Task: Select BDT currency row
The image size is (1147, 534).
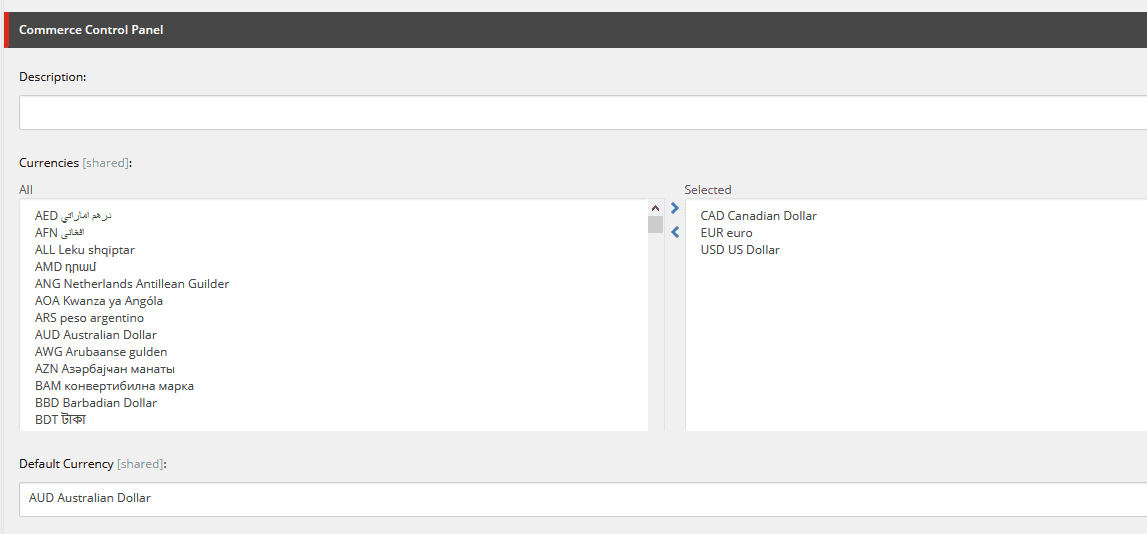Action: pyautogui.click(x=60, y=420)
